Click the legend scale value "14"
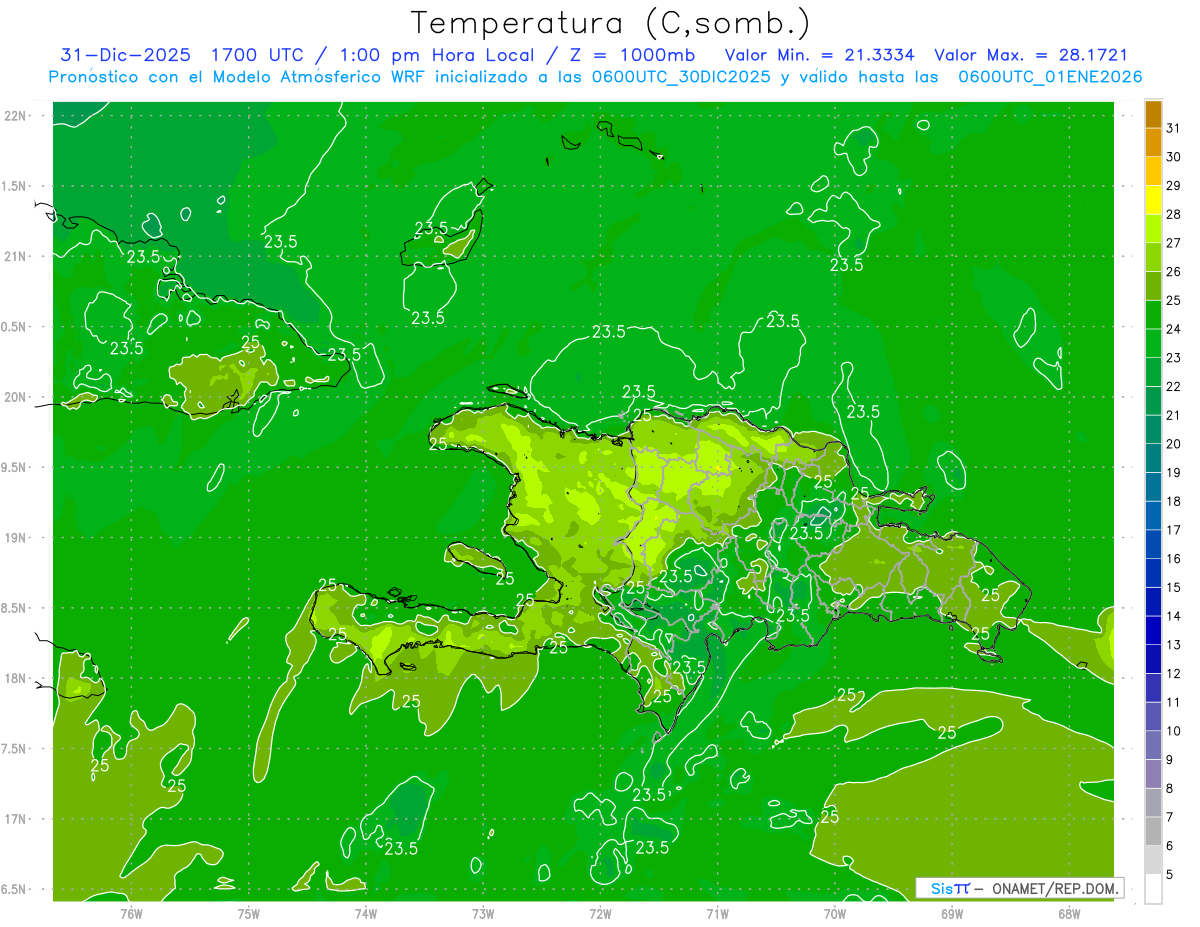The image size is (1200, 927). tap(1174, 616)
